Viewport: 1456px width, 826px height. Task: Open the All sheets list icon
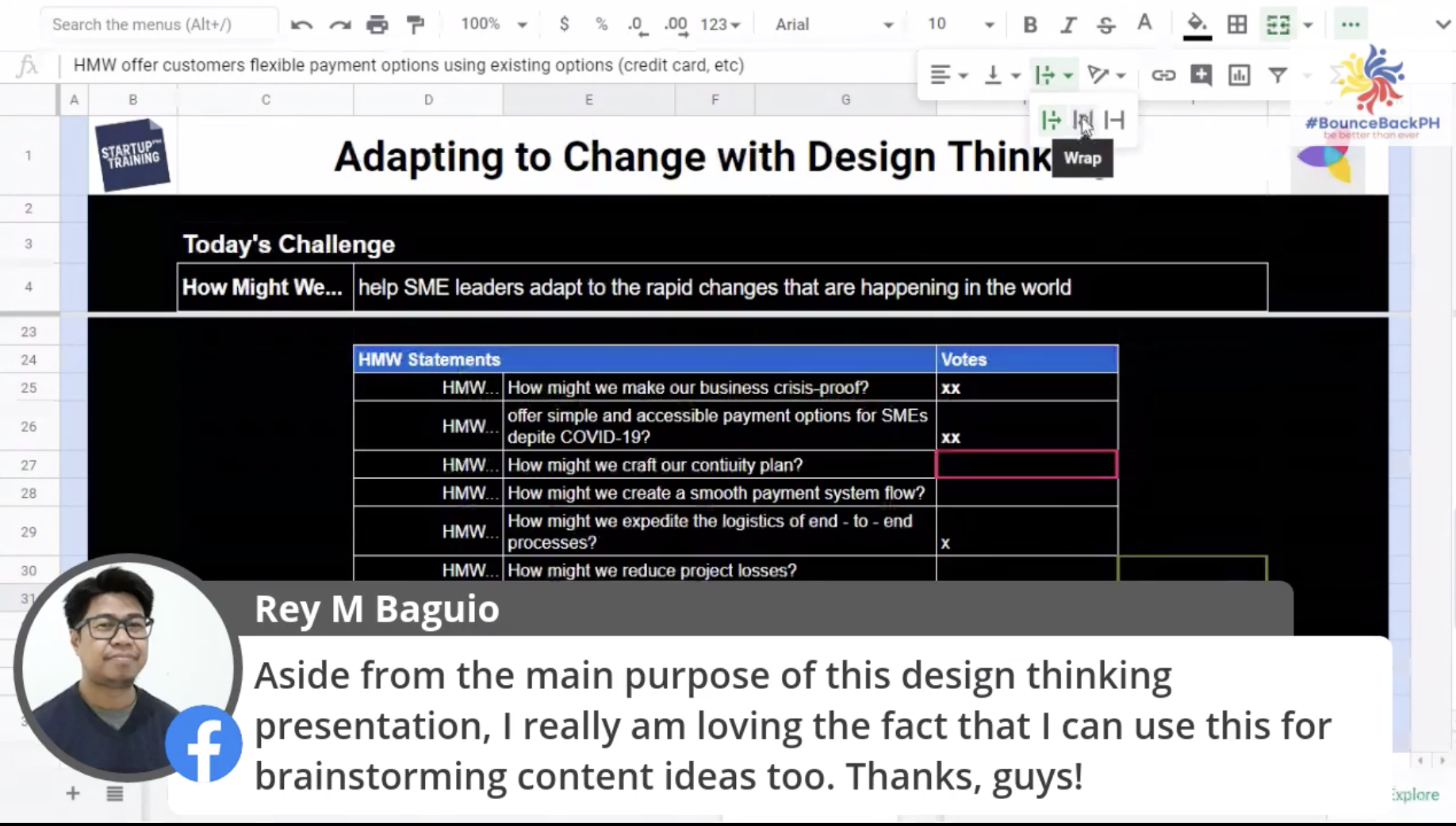(115, 793)
